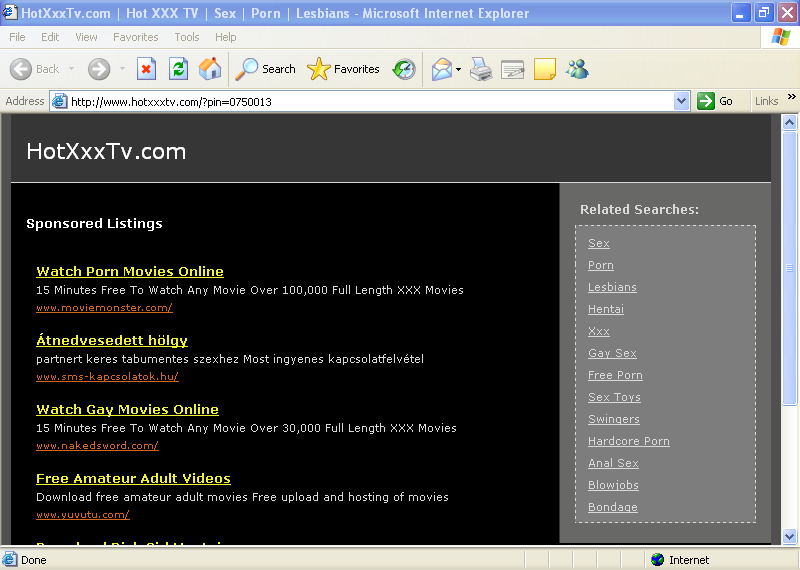
Task: Open the address bar URL dropdown
Action: (682, 101)
